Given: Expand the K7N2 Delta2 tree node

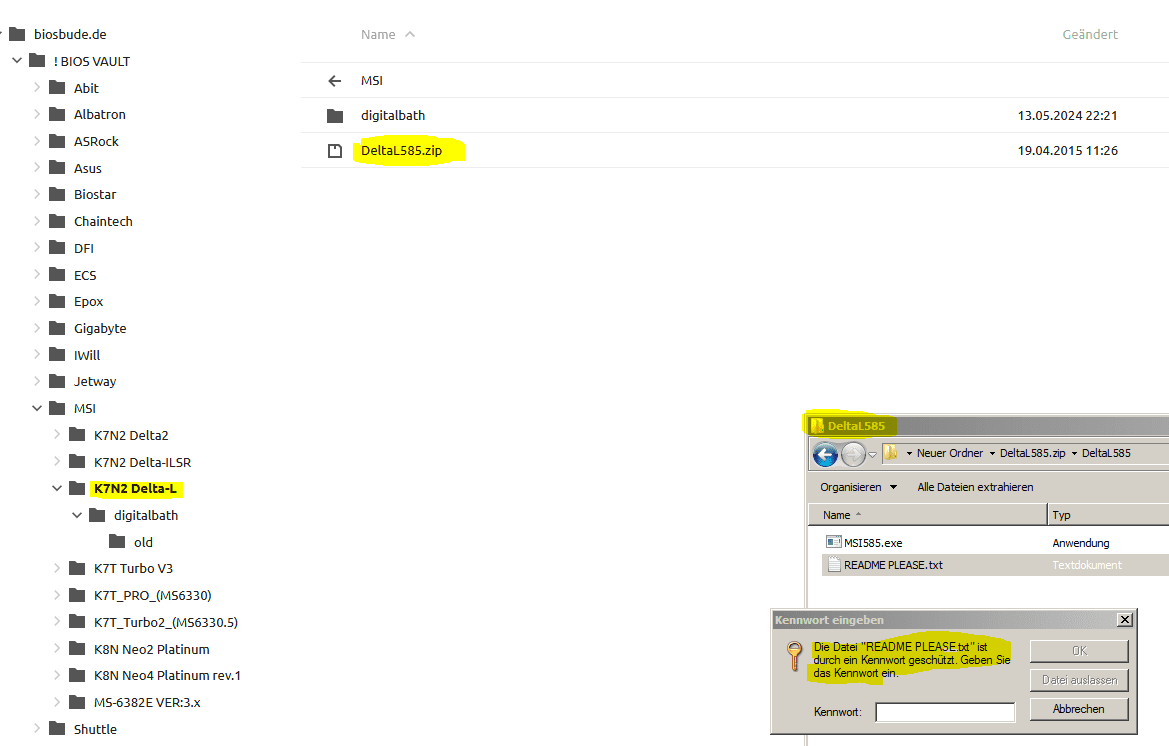Looking at the screenshot, I should 57,434.
